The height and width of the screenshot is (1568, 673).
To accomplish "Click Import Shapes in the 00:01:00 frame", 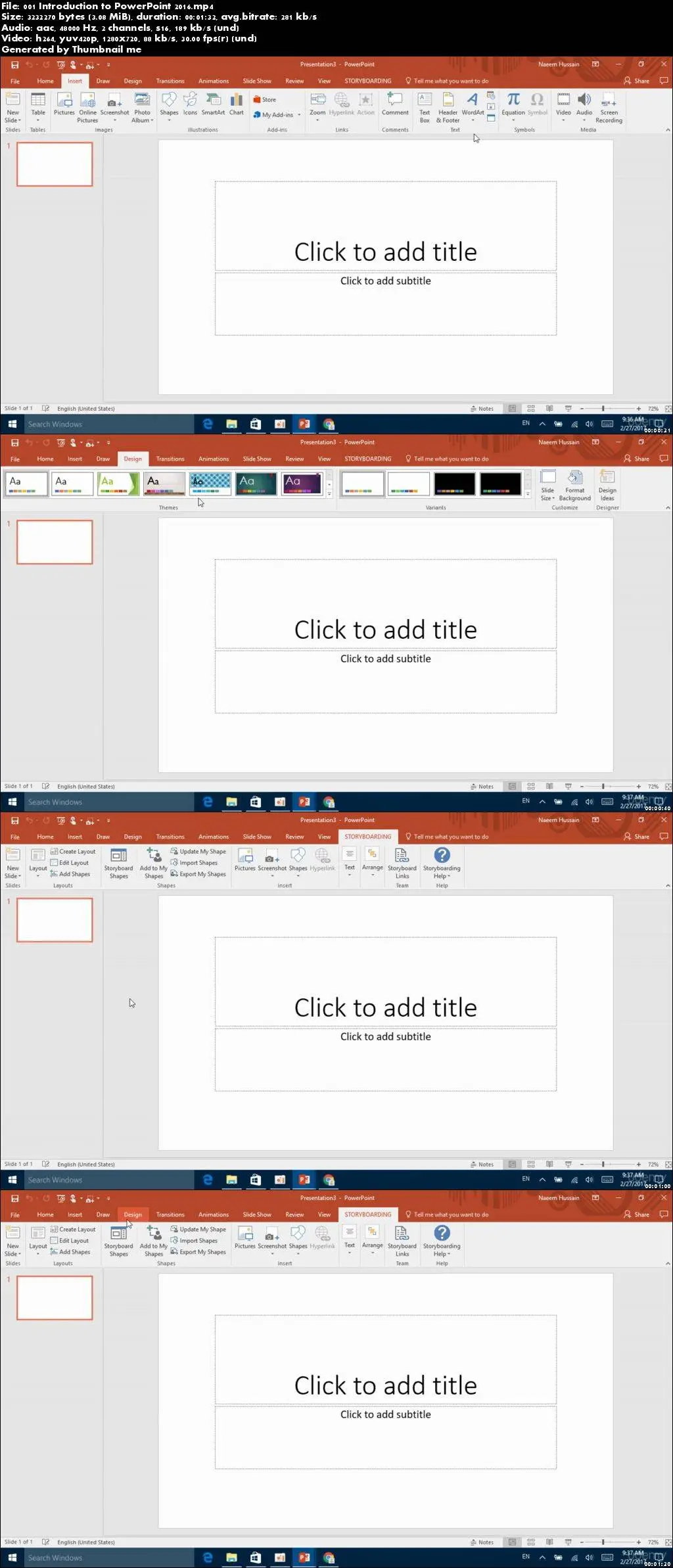I will (x=194, y=863).
